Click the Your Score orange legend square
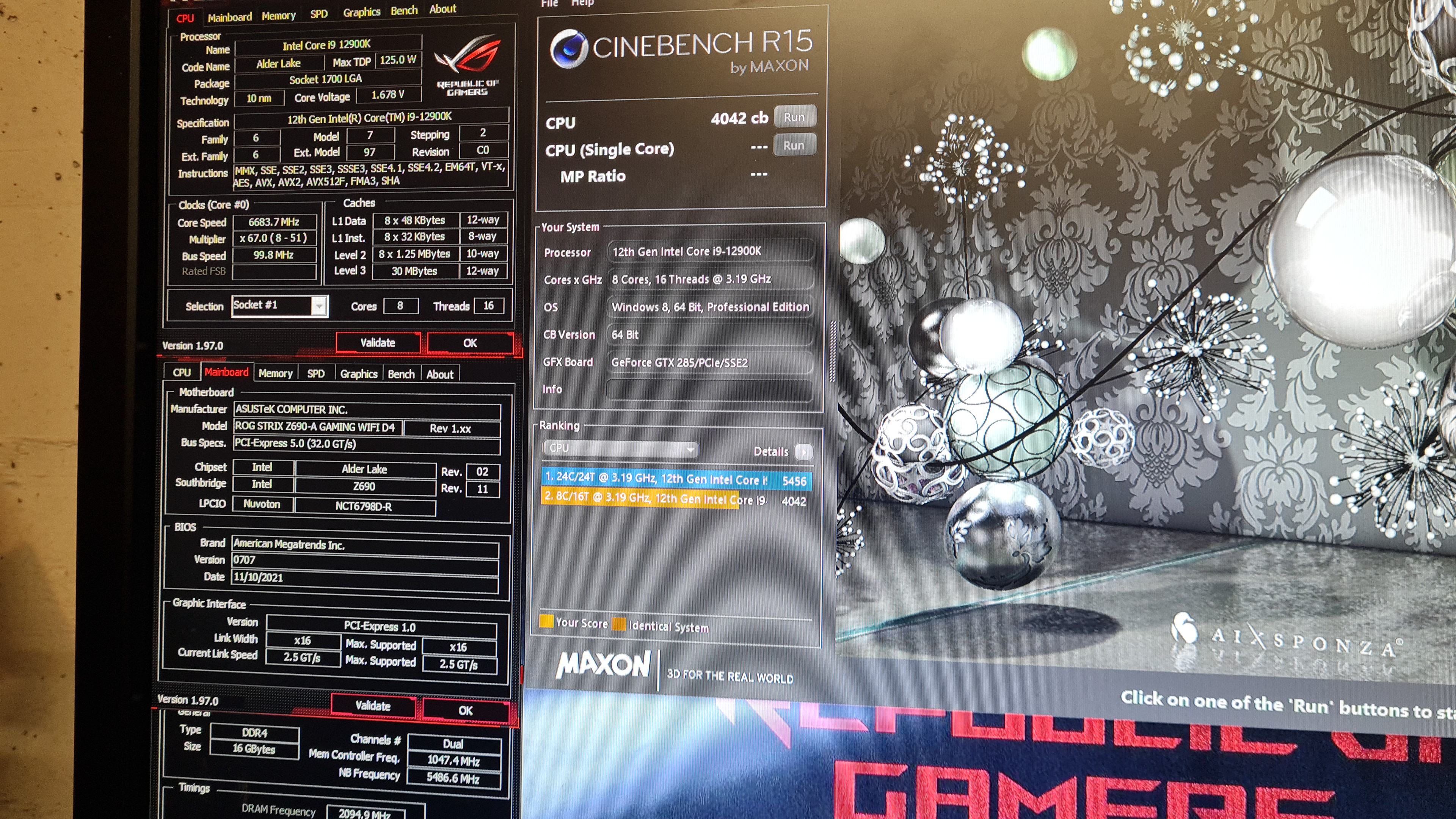1456x819 pixels. [546, 621]
